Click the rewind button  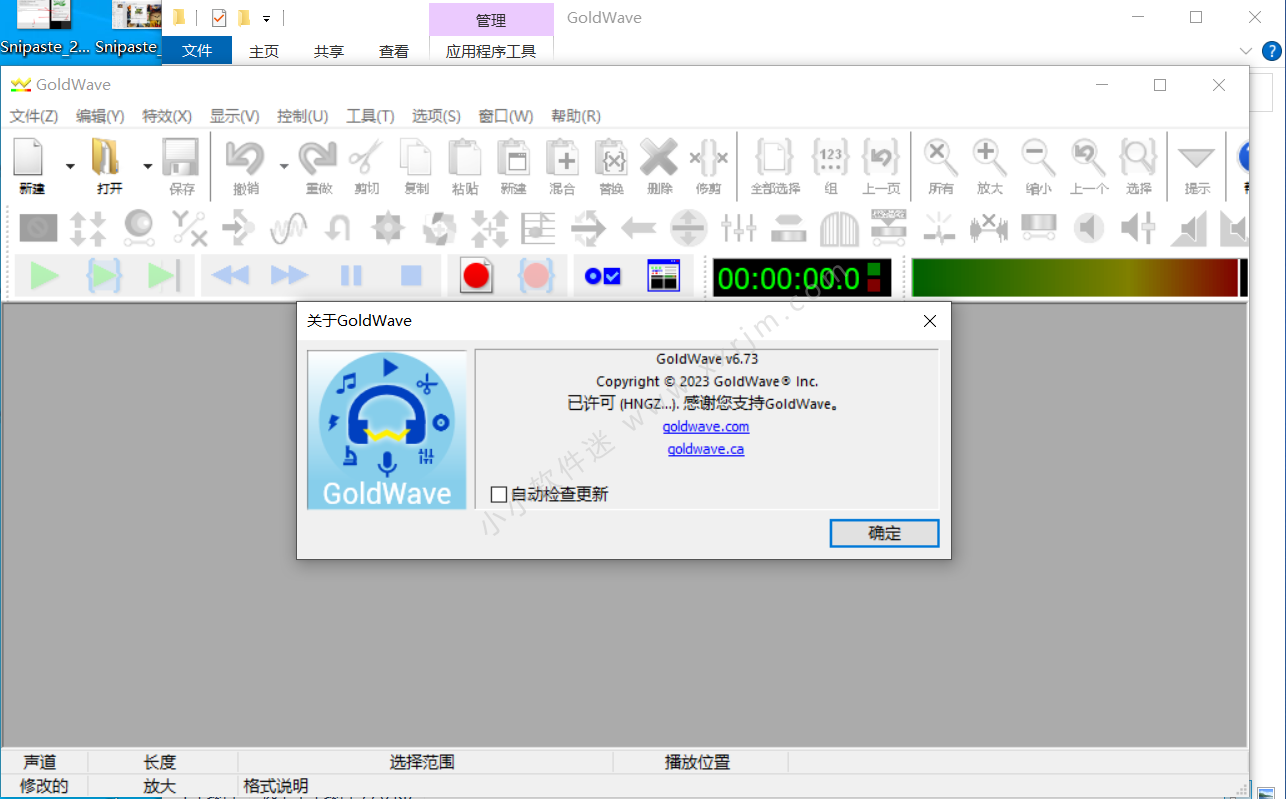click(230, 276)
